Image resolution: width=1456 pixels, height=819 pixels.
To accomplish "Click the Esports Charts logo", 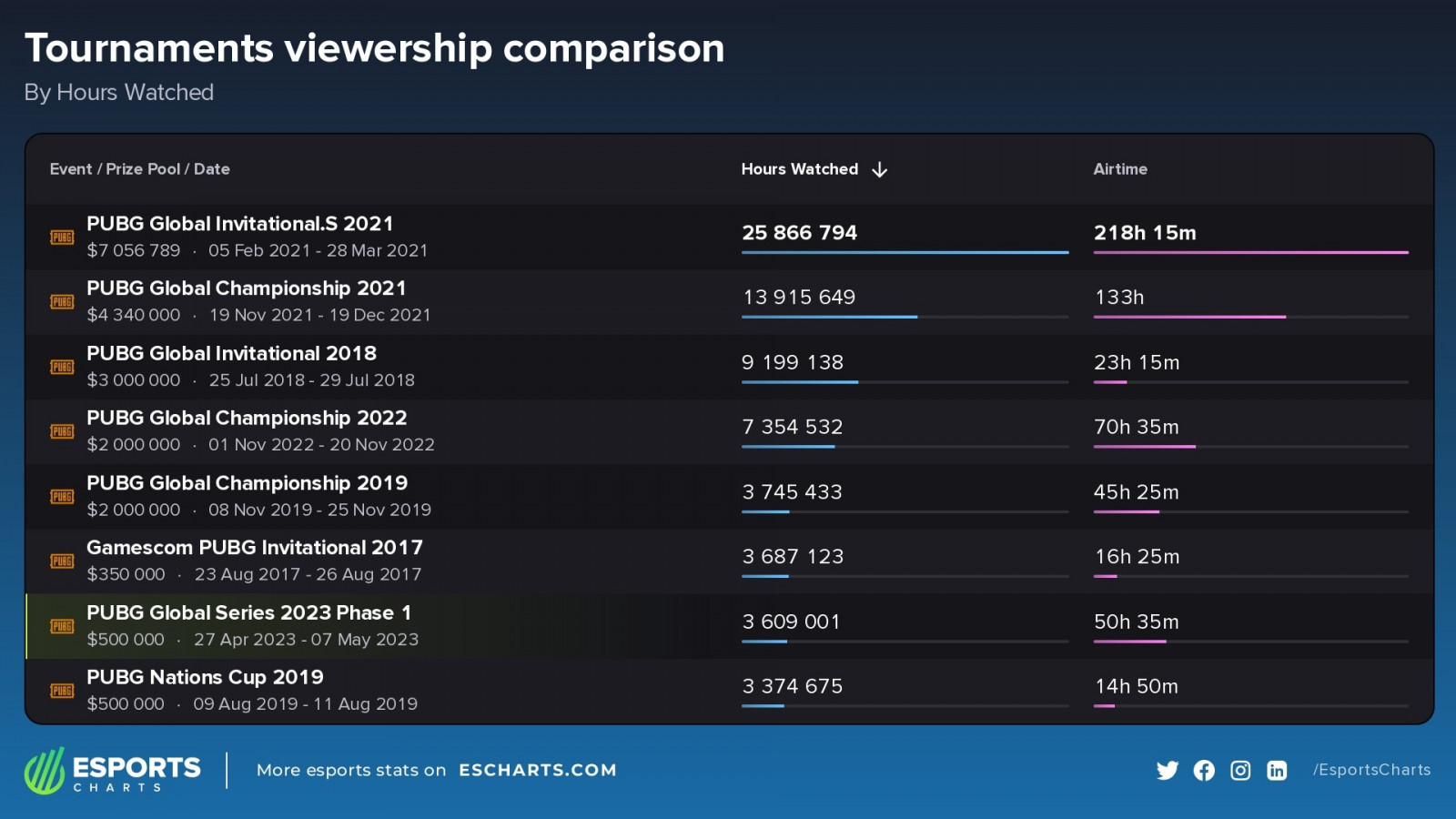I will [112, 771].
